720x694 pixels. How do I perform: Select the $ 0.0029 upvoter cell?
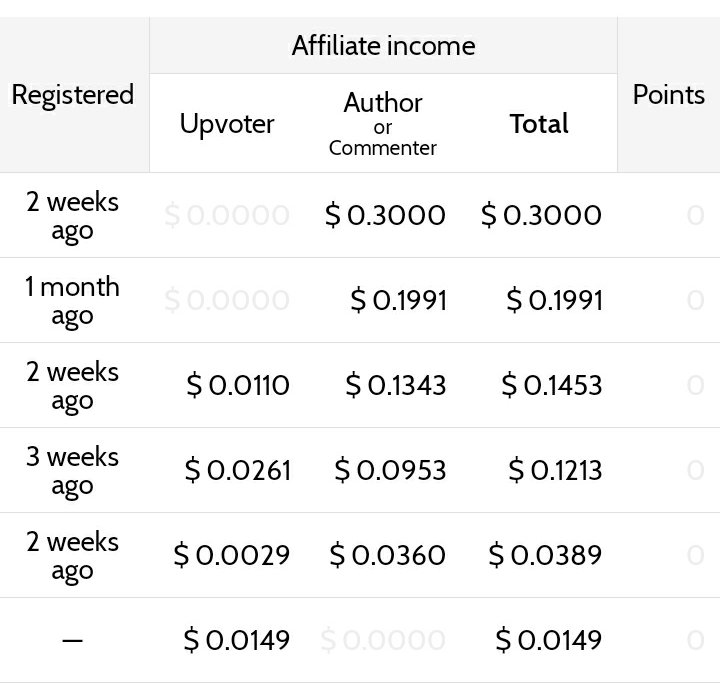(231, 555)
